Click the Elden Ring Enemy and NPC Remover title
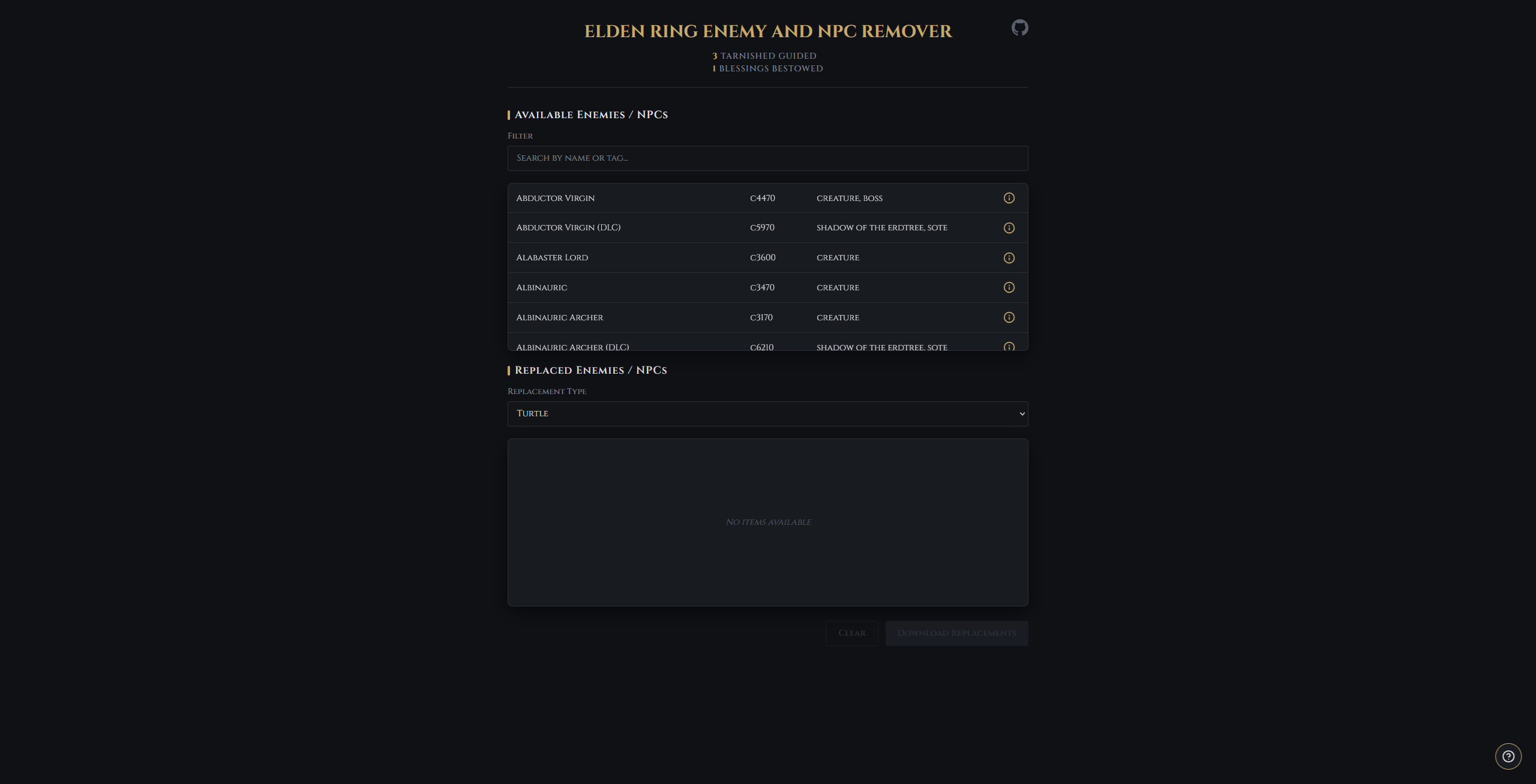 [x=768, y=31]
